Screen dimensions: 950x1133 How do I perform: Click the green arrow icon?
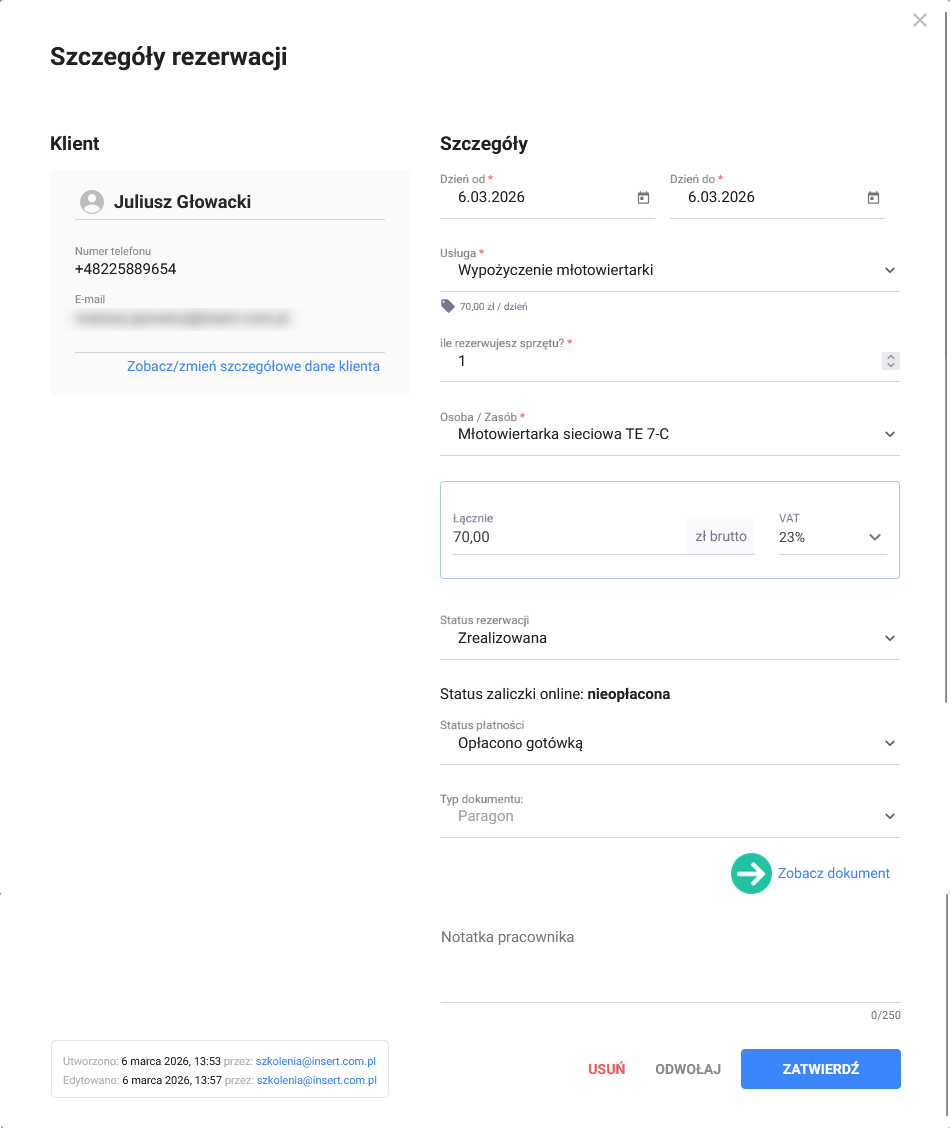tap(751, 873)
